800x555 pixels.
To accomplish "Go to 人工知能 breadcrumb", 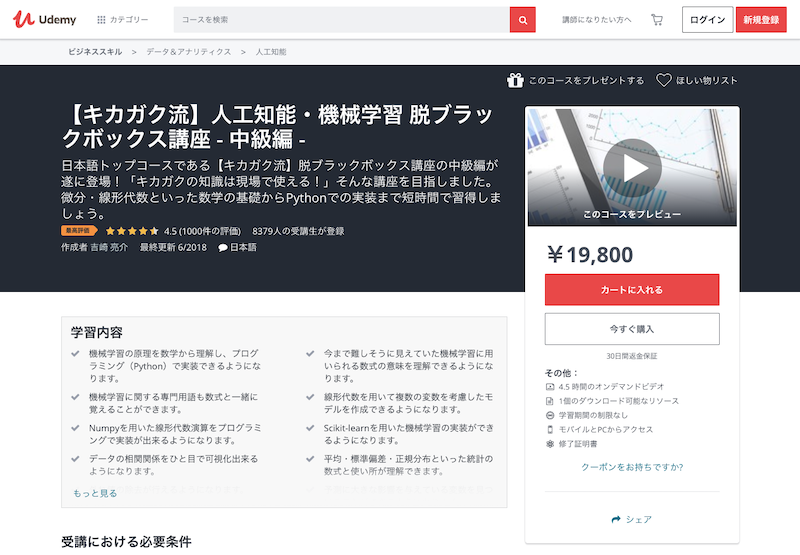I will point(270,52).
